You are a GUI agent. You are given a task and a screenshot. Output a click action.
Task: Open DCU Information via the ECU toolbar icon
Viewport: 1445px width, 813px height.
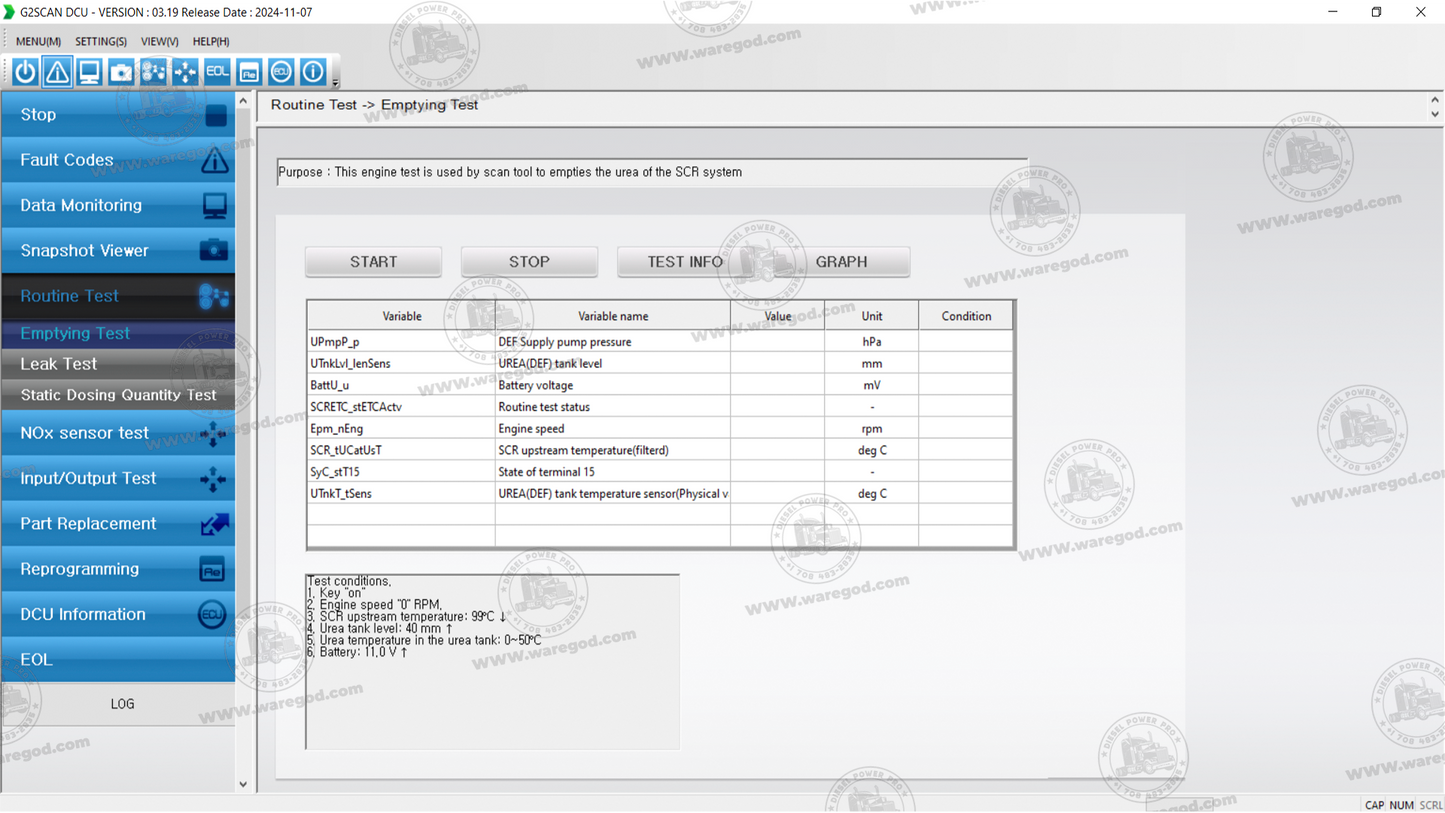(280, 71)
